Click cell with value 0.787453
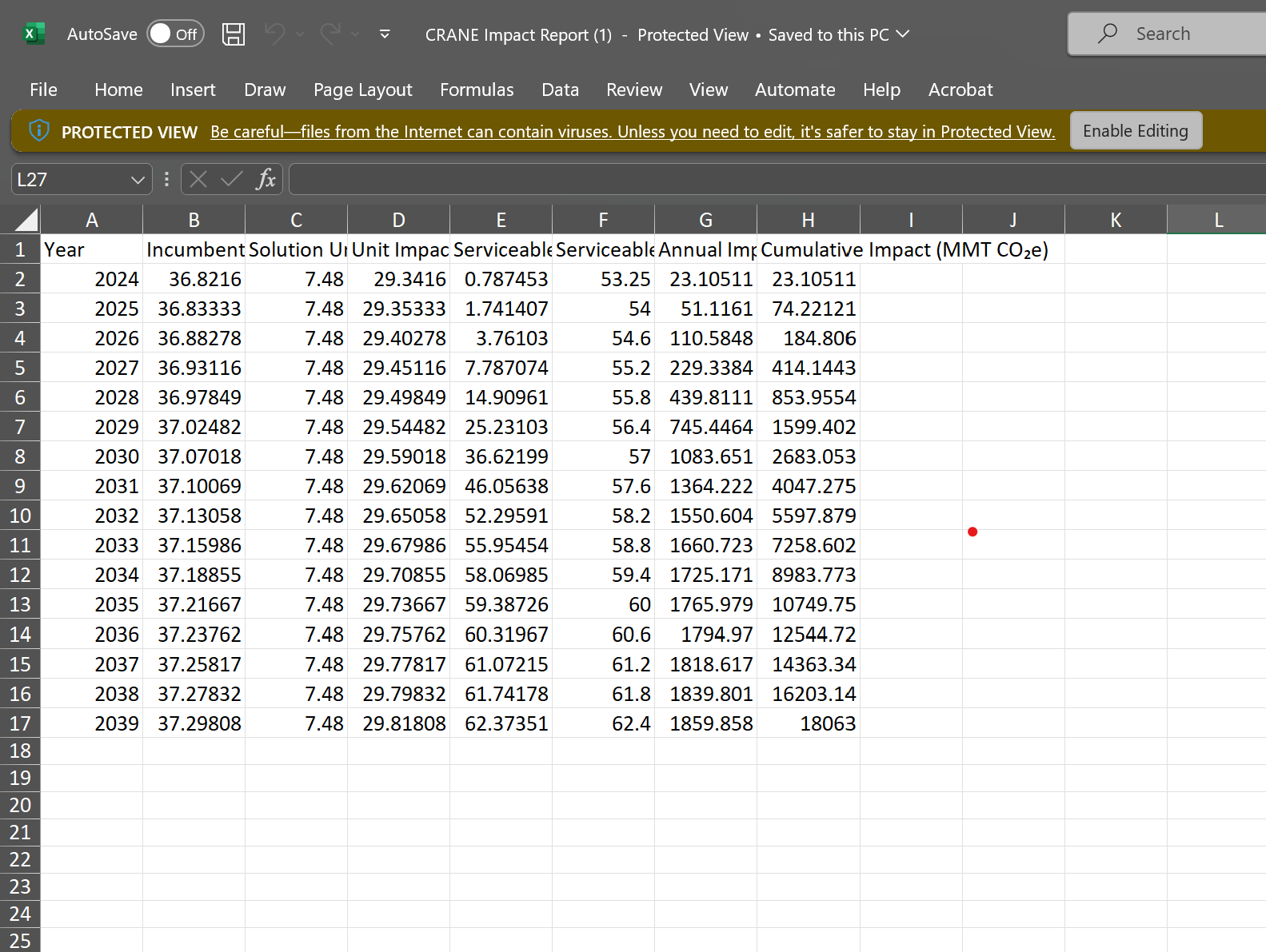Viewport: 1266px width, 952px height. (x=501, y=279)
